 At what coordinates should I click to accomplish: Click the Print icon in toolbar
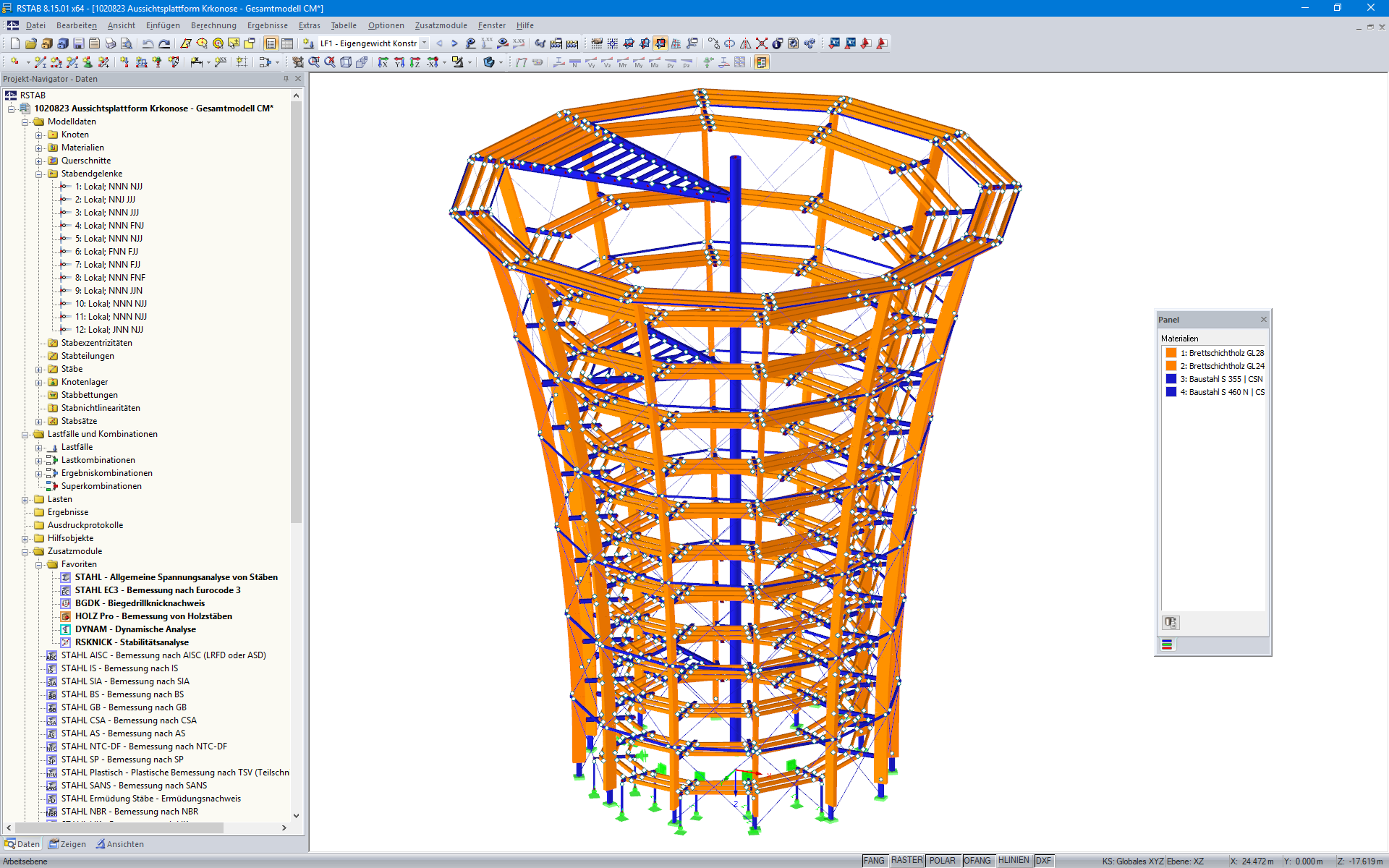click(x=111, y=43)
